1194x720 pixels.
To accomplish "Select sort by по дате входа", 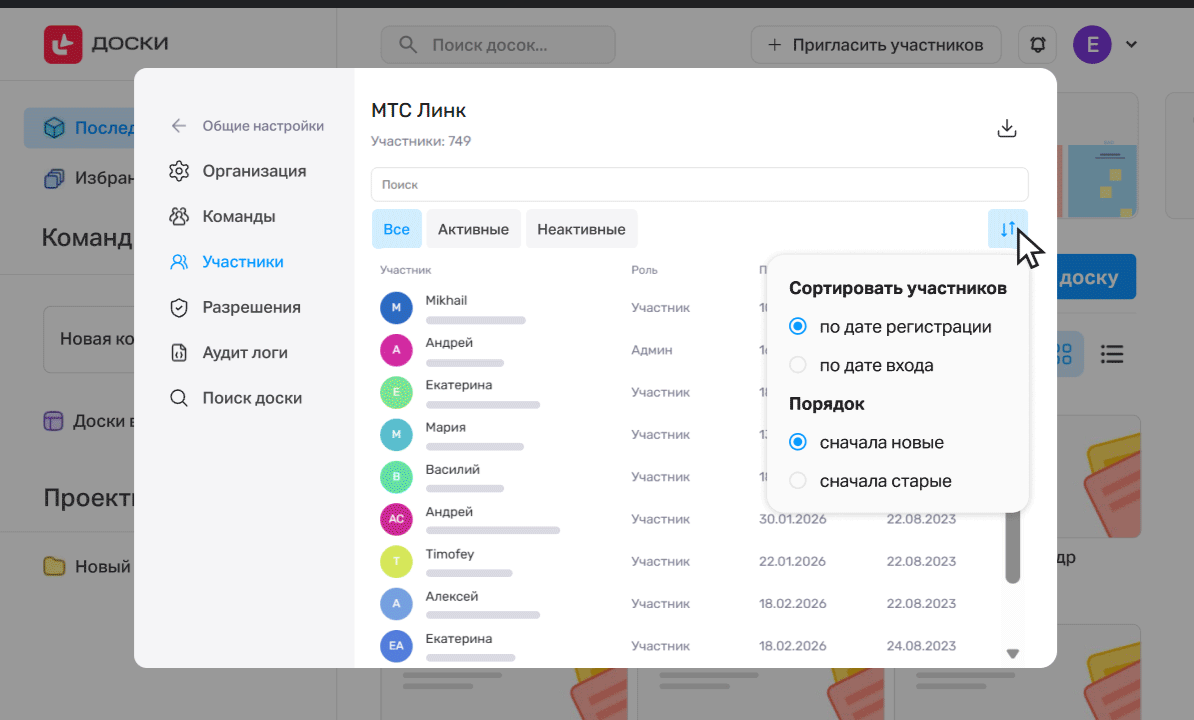I will pyautogui.click(x=798, y=365).
